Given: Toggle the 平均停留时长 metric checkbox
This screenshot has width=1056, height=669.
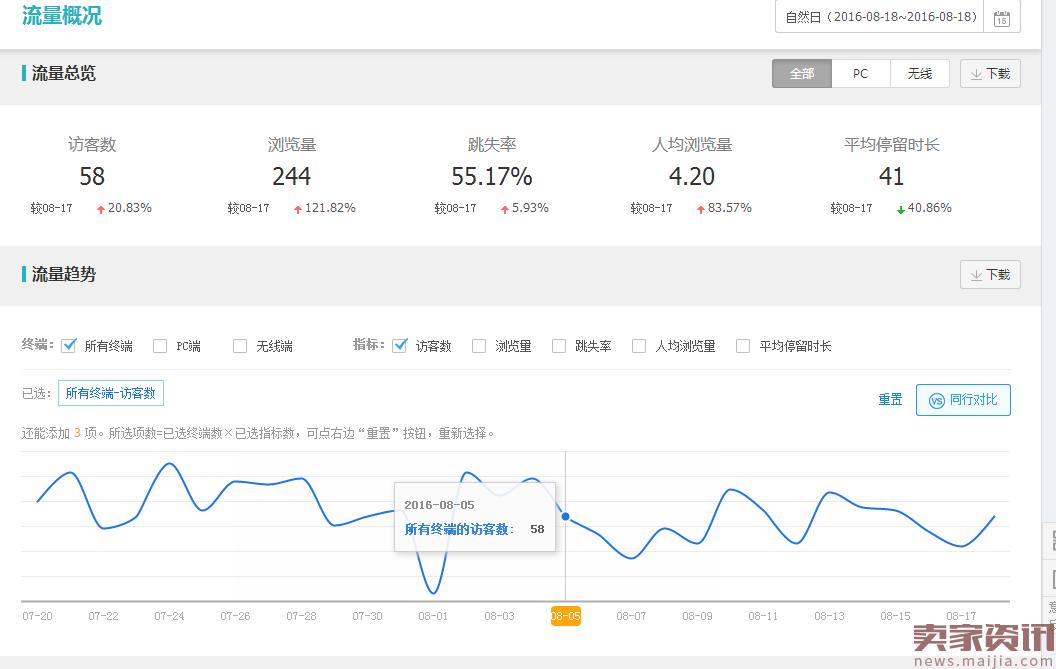Looking at the screenshot, I should [x=743, y=346].
